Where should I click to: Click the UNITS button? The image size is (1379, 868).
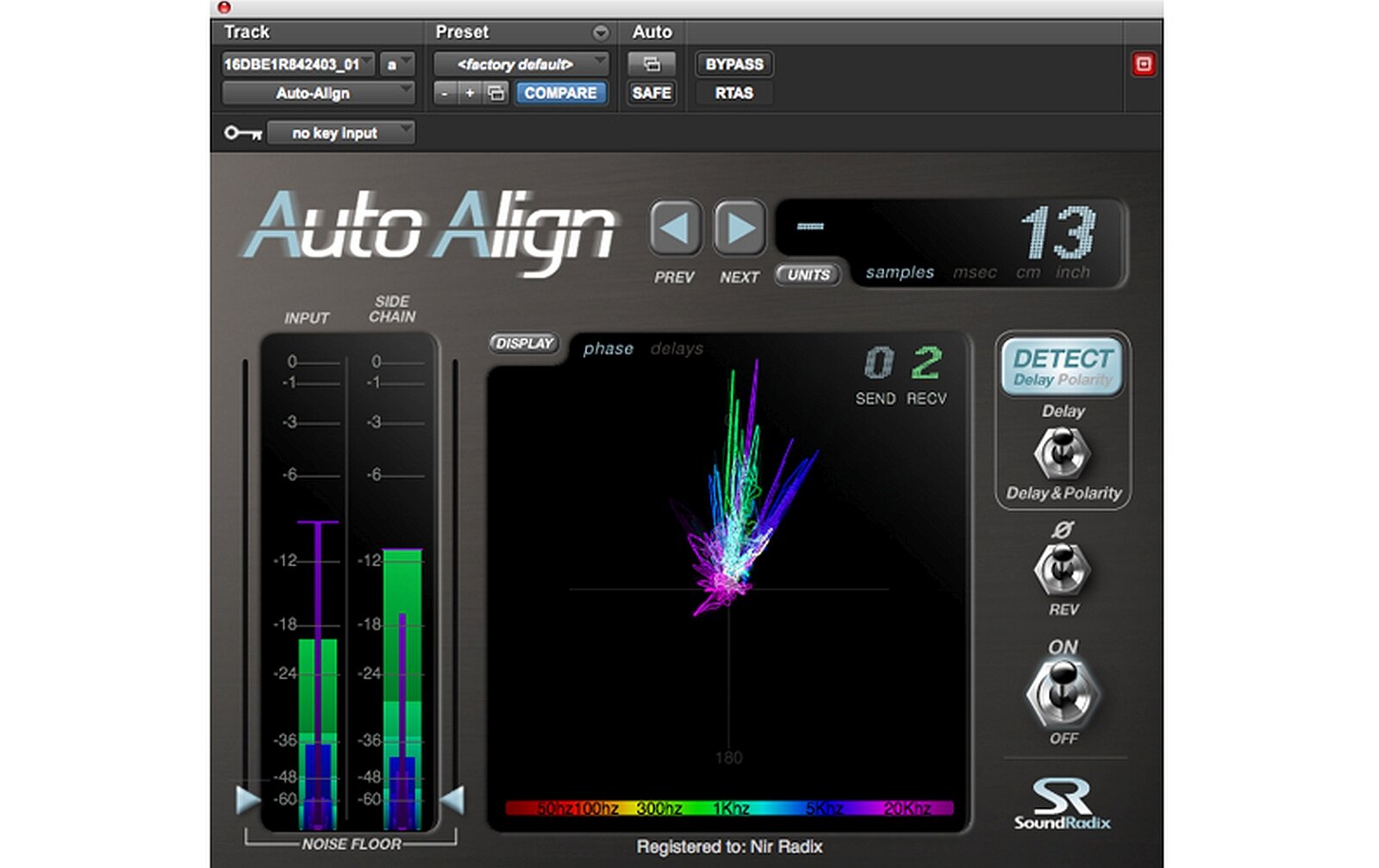808,274
